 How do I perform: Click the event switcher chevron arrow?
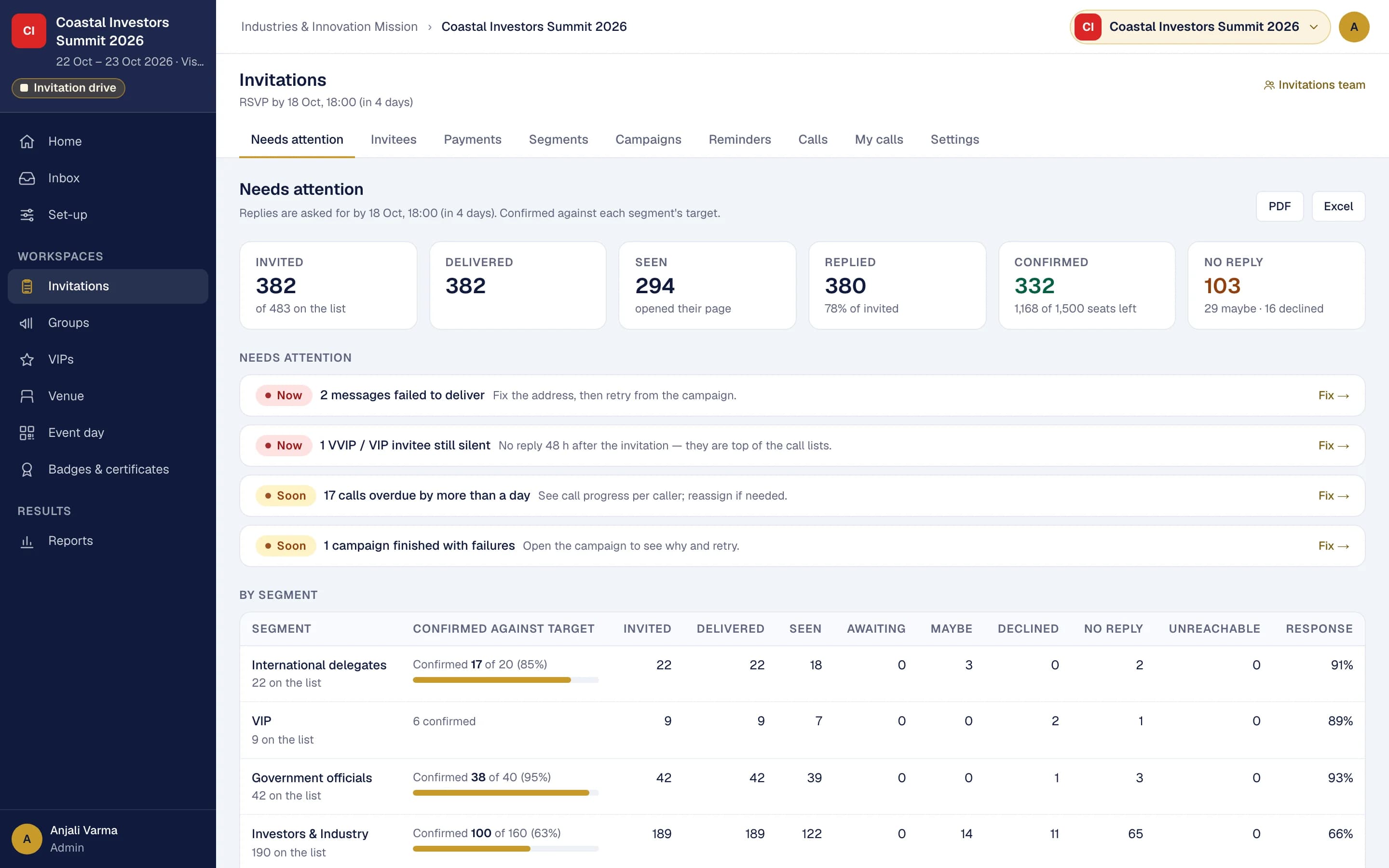(x=1313, y=27)
